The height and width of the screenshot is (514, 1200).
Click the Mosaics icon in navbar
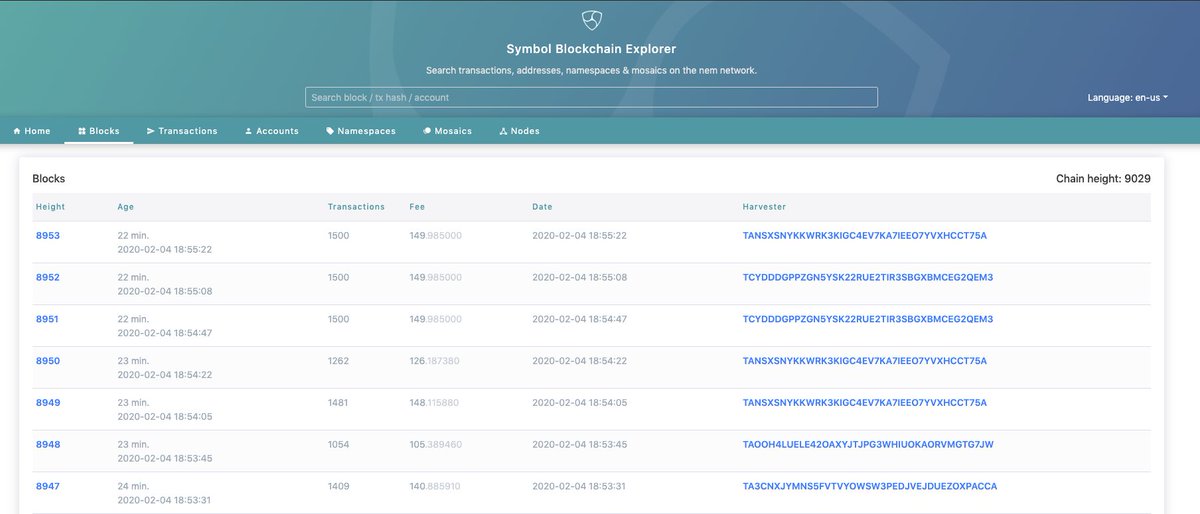(x=427, y=131)
